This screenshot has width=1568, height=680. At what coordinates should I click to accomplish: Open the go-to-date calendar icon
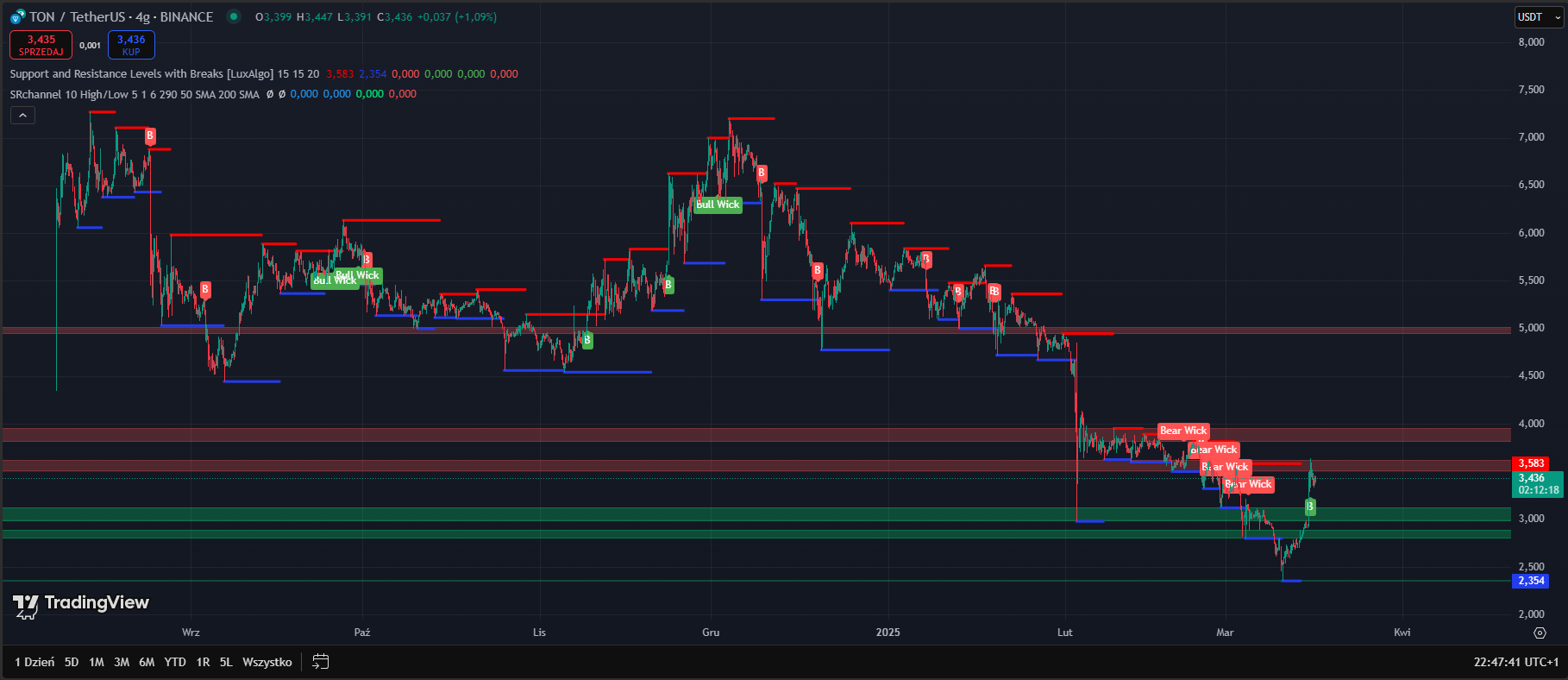320,662
